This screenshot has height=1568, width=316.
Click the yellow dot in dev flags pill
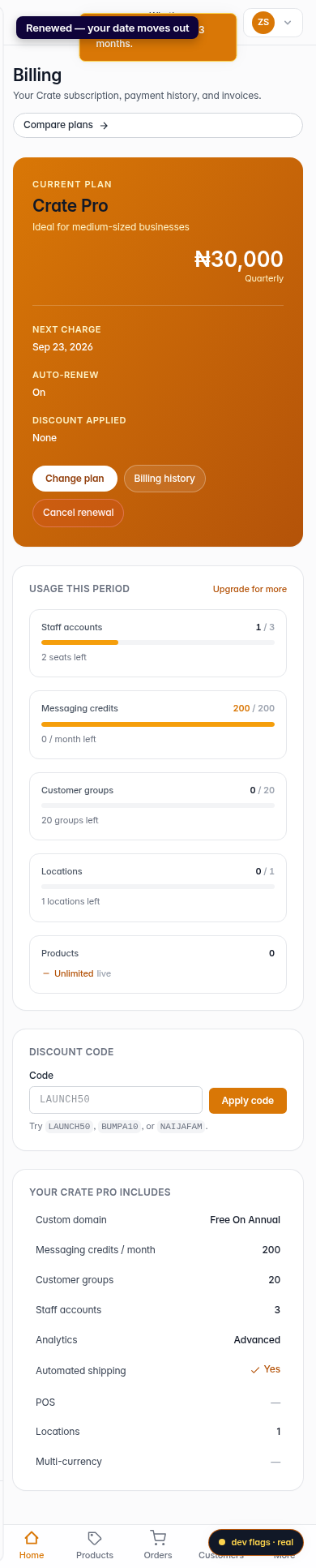(222, 1542)
